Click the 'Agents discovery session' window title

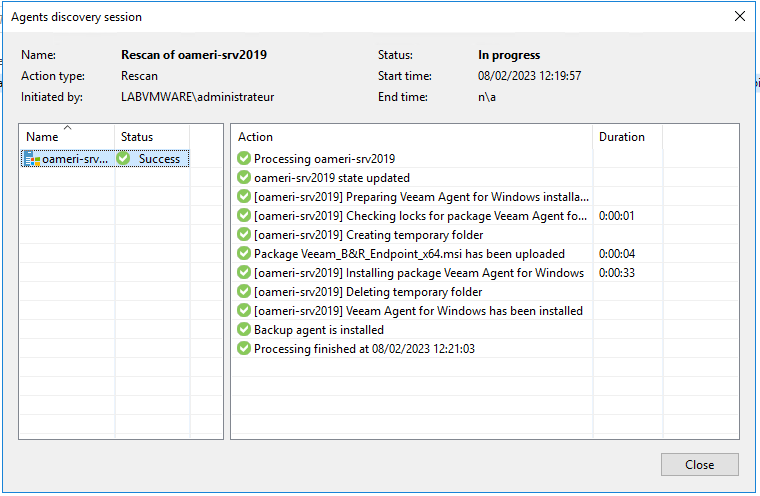point(77,17)
